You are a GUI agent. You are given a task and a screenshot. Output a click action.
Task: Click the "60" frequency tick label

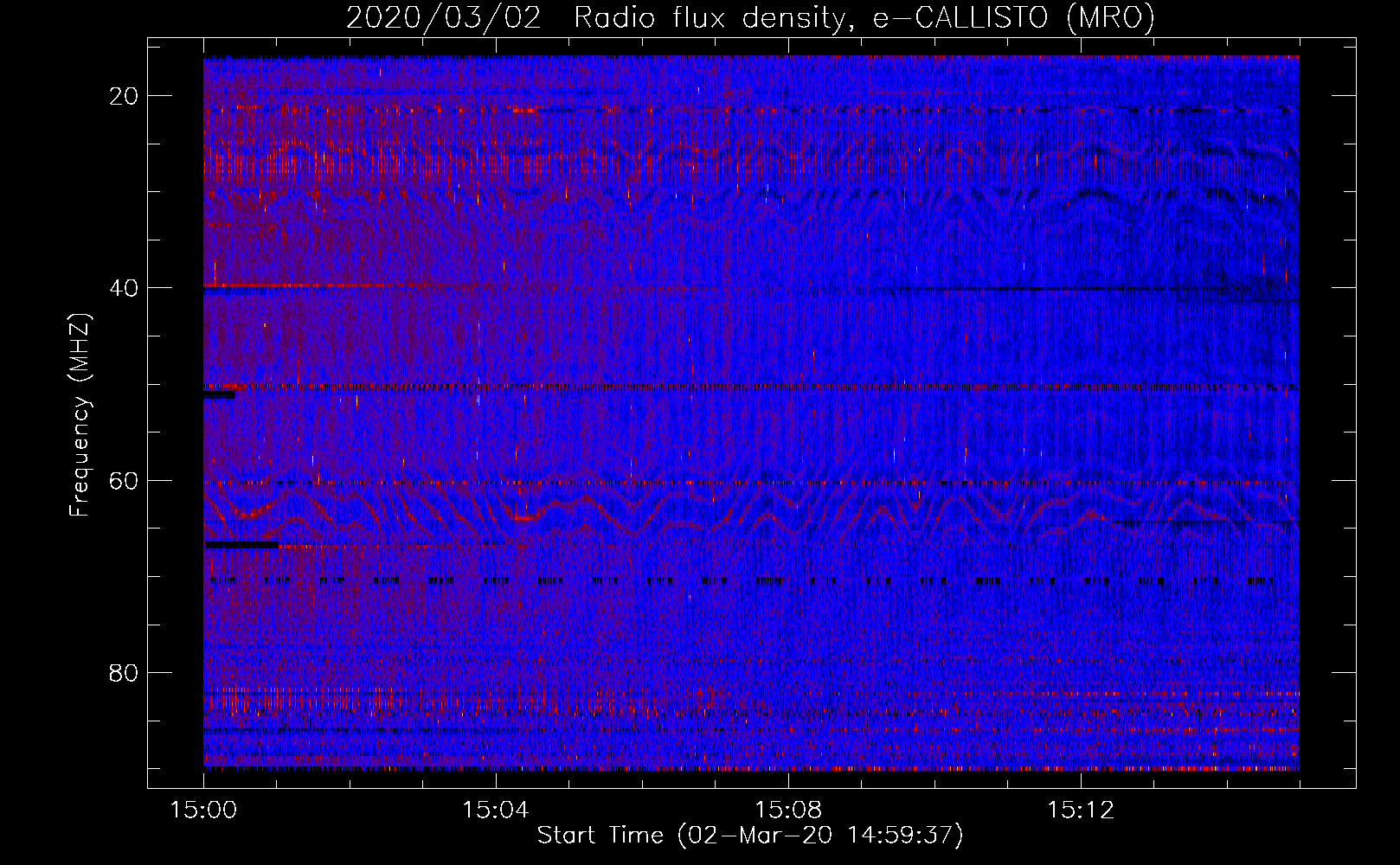(x=125, y=480)
